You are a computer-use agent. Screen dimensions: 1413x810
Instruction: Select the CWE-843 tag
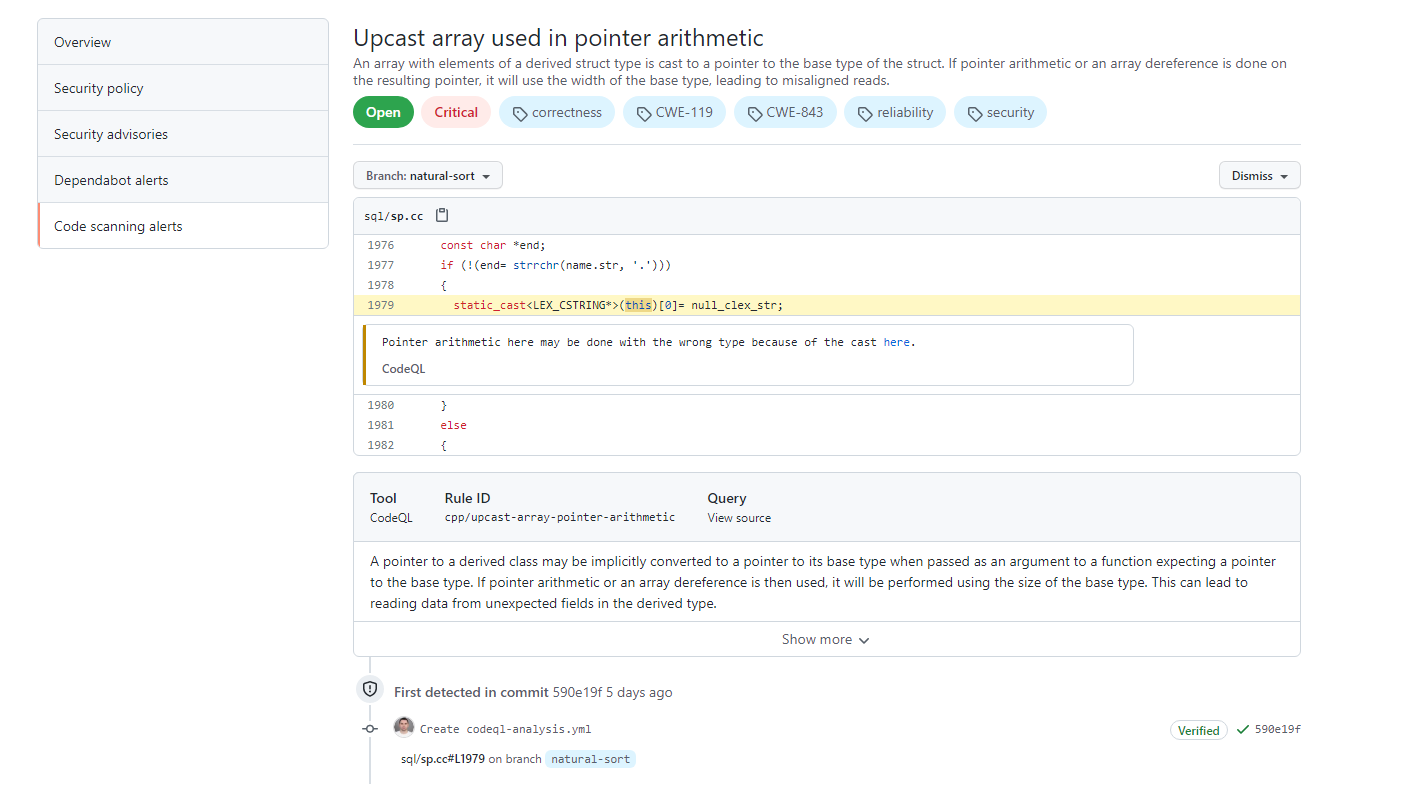pos(784,113)
